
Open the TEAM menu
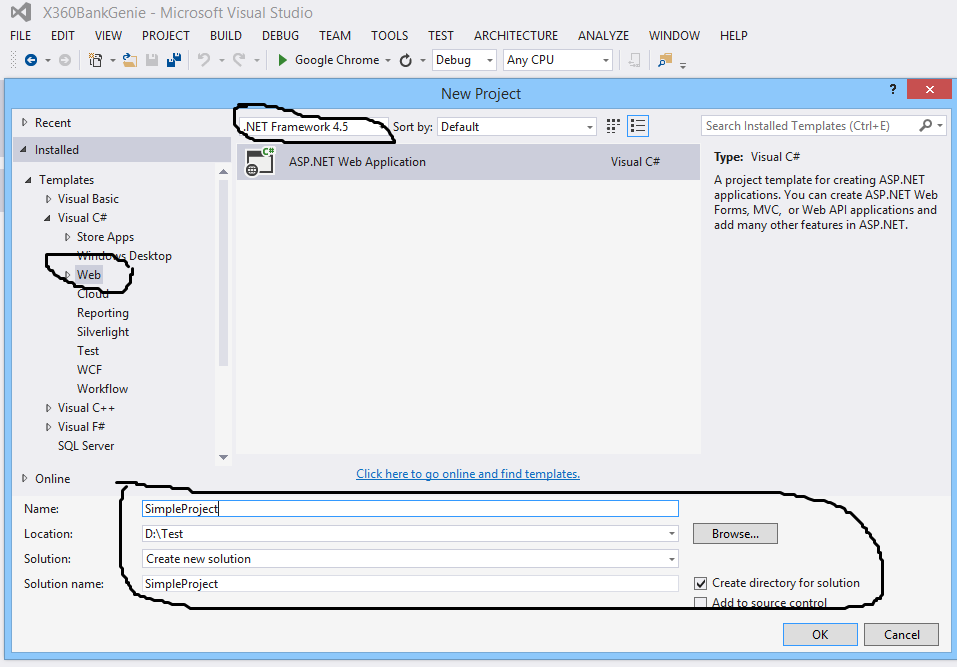point(334,35)
